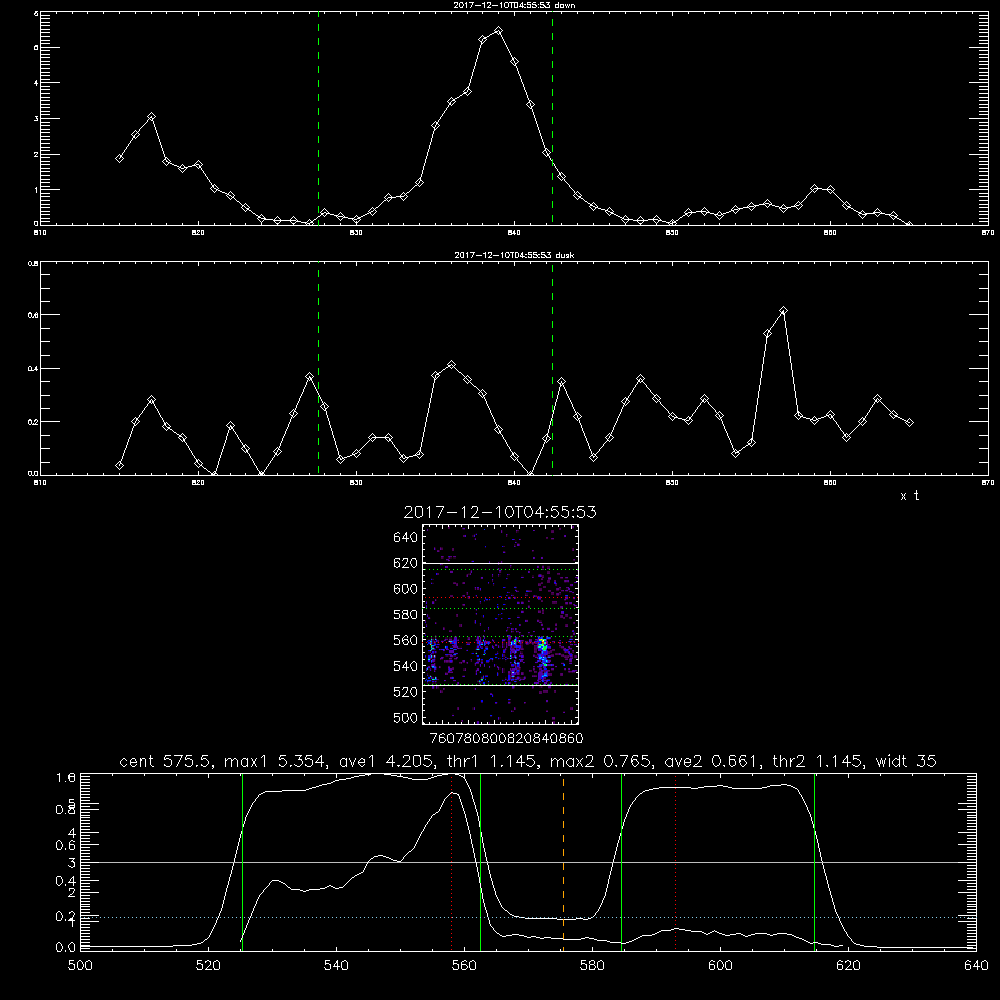The height and width of the screenshot is (1000, 1000).
Task: Click the heatmap x-axis label '760780800820840860'
Action: tap(506, 739)
